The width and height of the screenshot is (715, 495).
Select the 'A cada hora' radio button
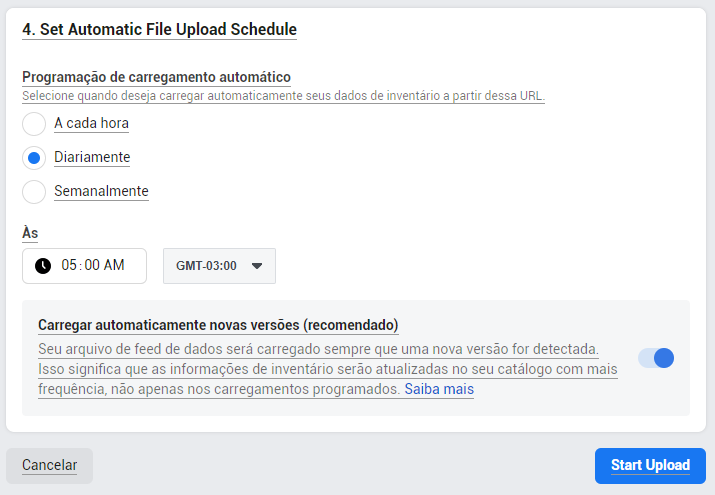click(x=34, y=124)
